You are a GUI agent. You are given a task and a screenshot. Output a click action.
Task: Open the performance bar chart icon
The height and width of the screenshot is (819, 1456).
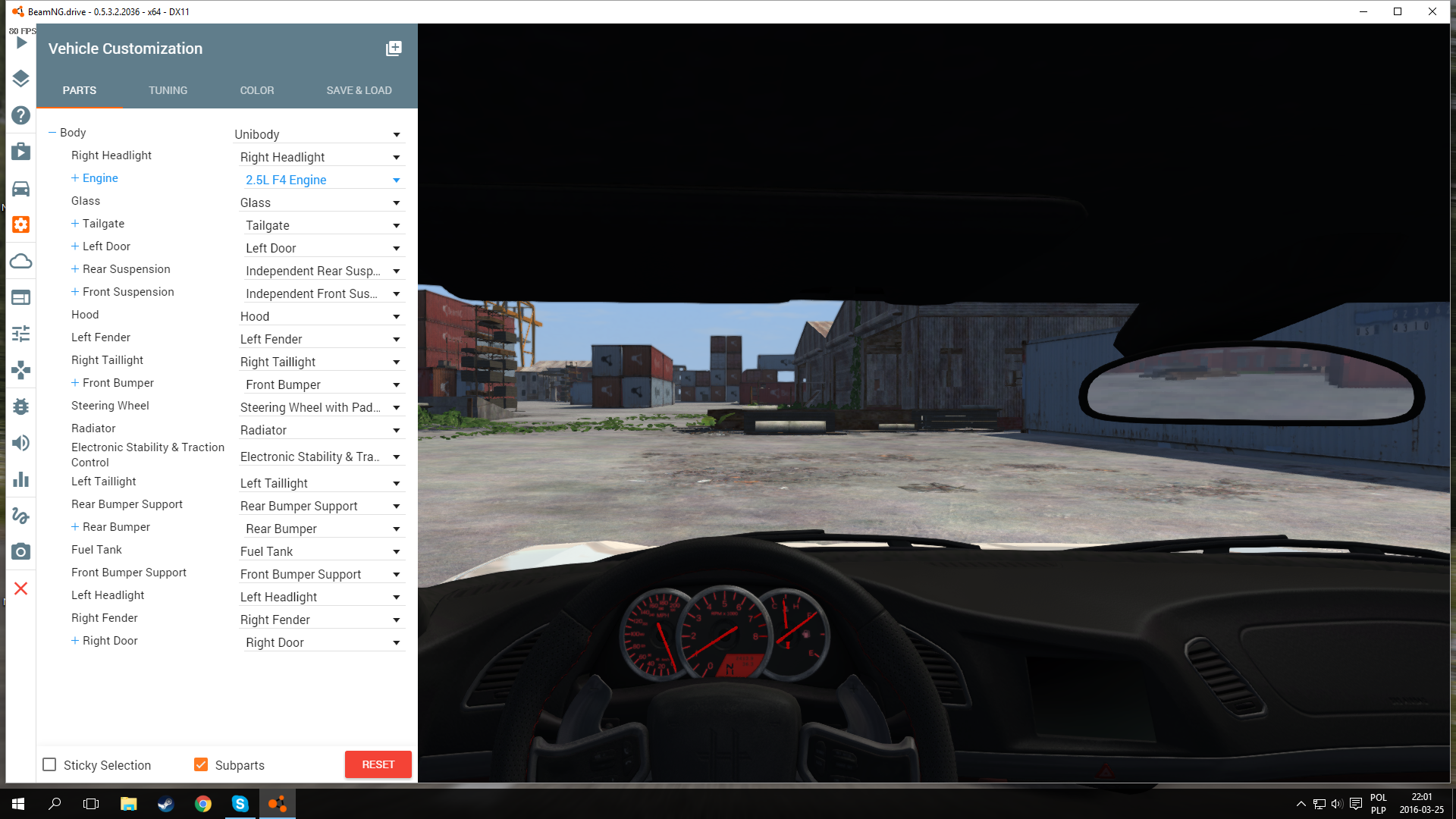coord(21,479)
